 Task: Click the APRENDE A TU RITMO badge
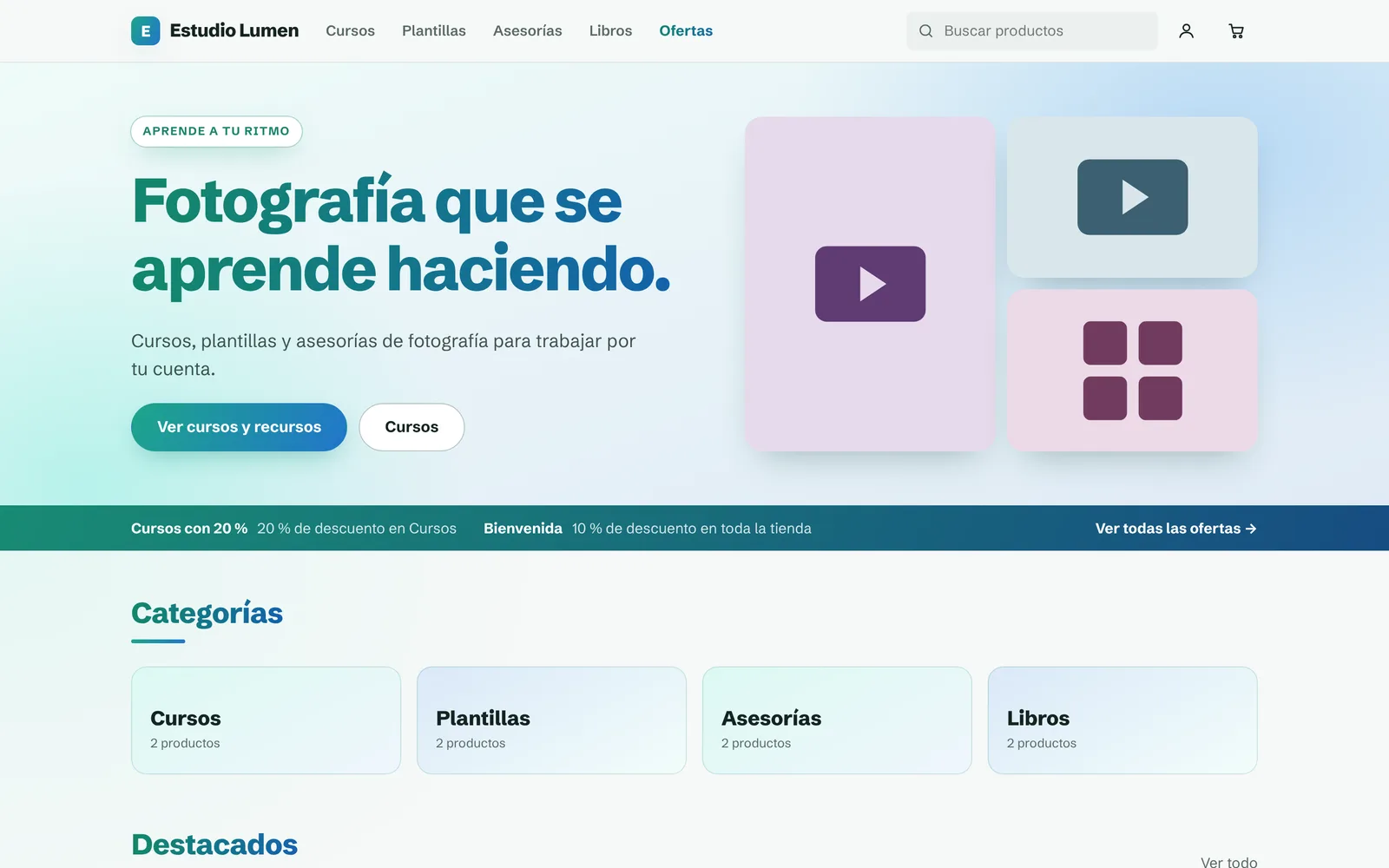coord(216,131)
